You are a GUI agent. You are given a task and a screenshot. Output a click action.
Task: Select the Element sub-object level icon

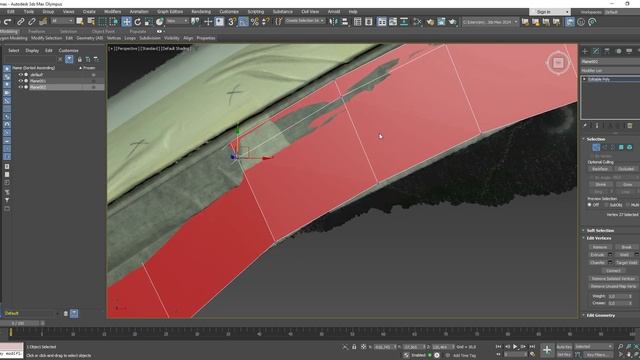629,147
